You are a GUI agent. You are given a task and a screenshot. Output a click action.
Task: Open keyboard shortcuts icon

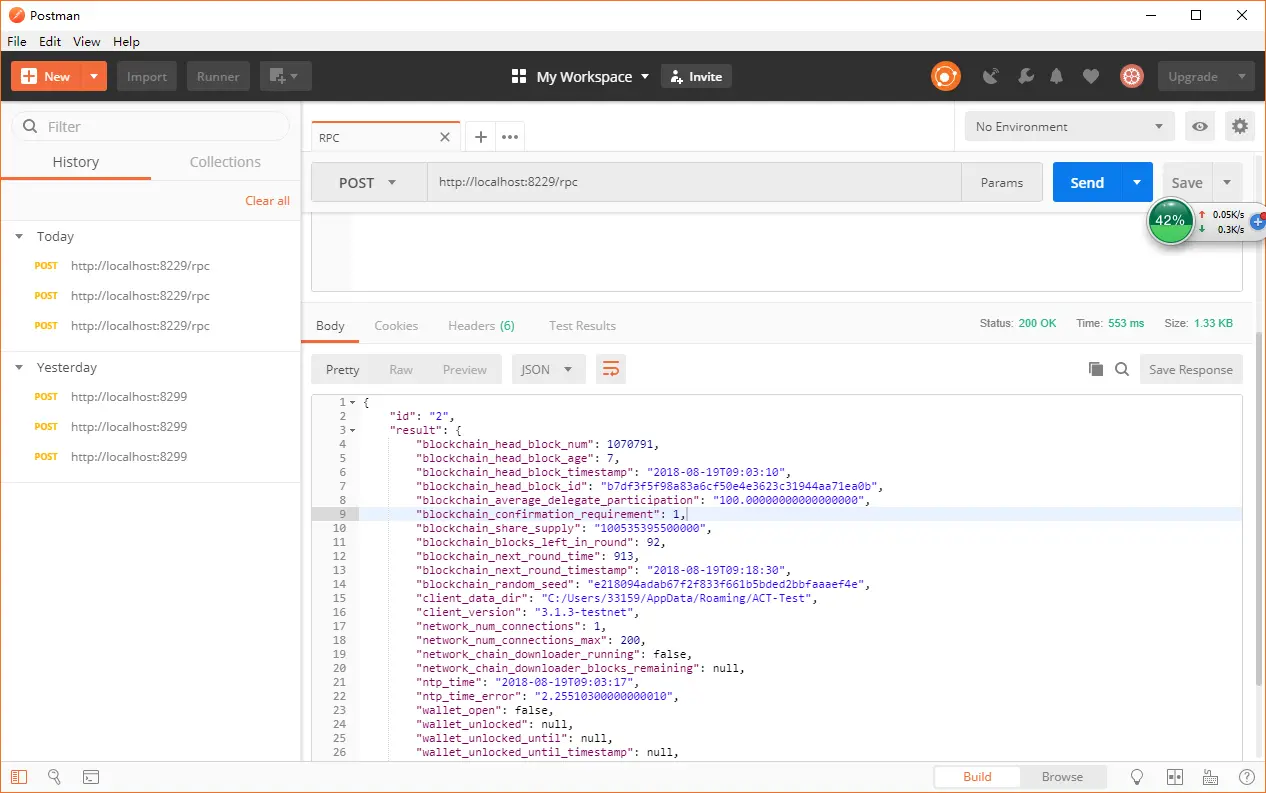pos(1211,777)
